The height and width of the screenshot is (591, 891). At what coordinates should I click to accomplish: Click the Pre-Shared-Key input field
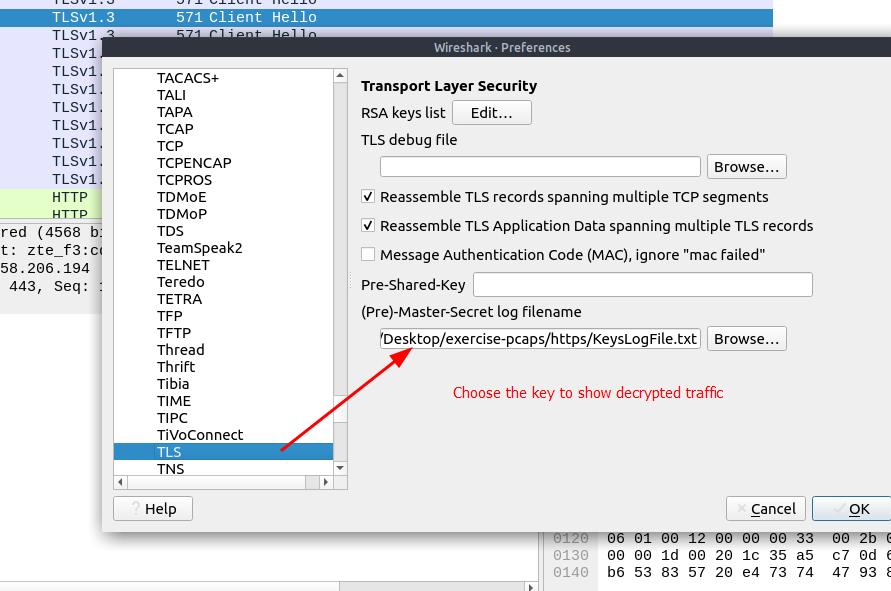click(643, 285)
